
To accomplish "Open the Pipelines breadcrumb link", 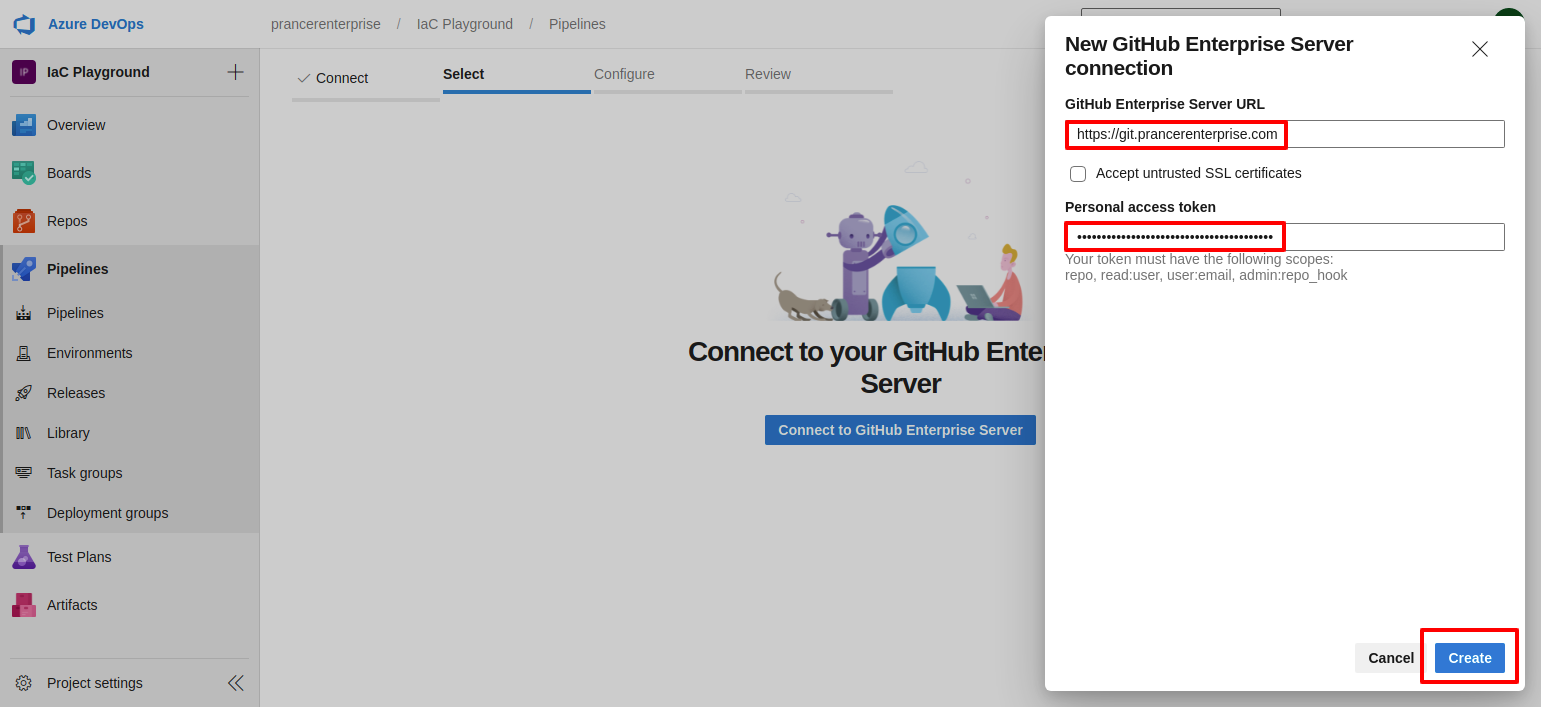I will (x=577, y=24).
